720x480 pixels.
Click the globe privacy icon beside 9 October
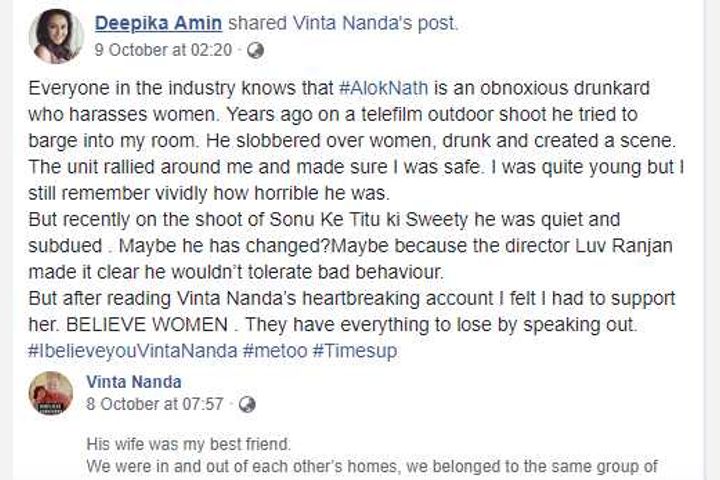click(x=255, y=47)
